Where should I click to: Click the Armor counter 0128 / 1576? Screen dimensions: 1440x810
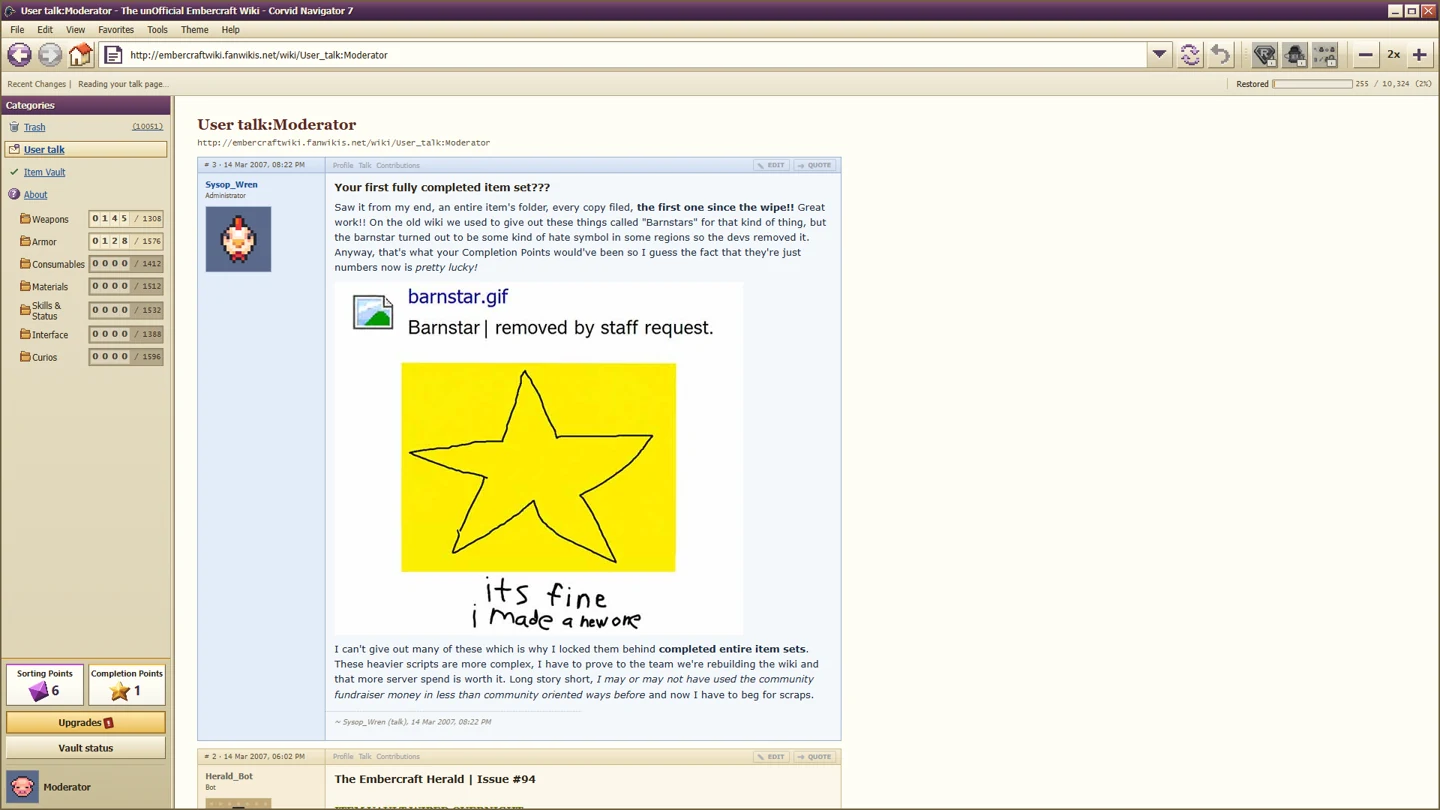pyautogui.click(x=126, y=241)
